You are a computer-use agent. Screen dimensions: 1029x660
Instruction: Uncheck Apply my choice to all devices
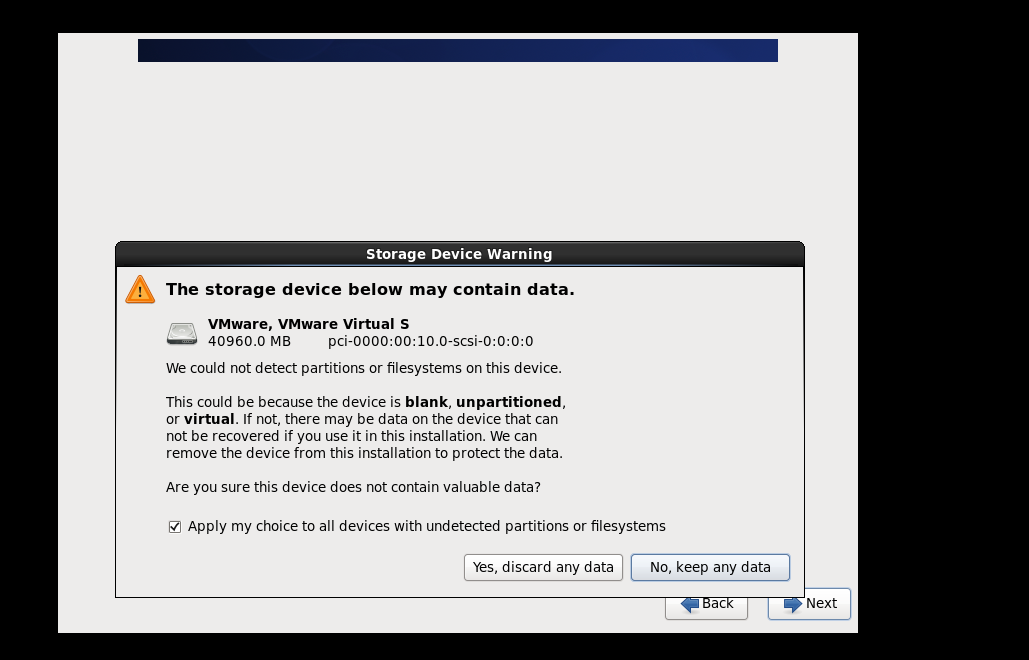tap(175, 527)
